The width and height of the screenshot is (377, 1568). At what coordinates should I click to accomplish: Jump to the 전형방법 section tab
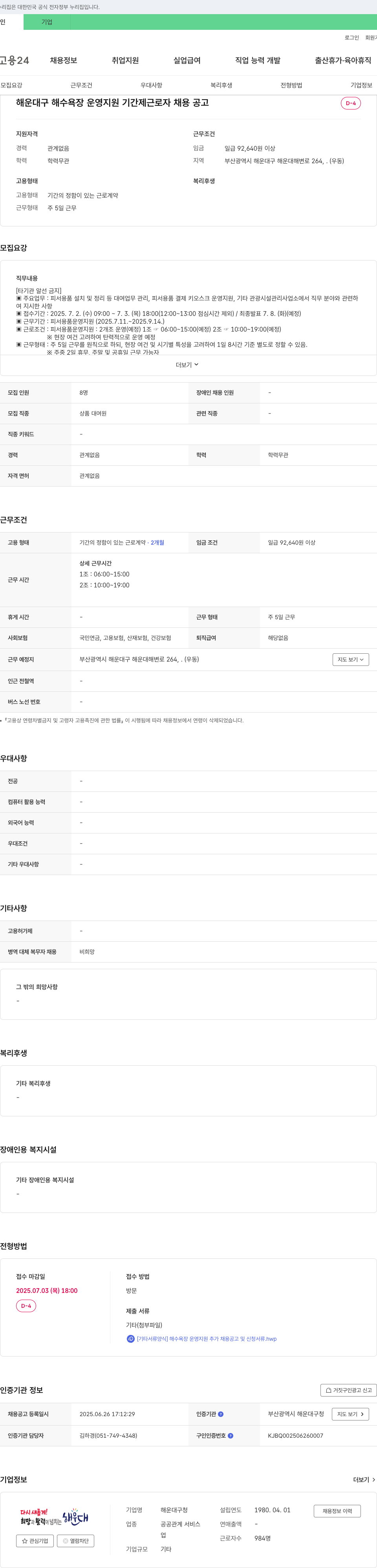[291, 85]
